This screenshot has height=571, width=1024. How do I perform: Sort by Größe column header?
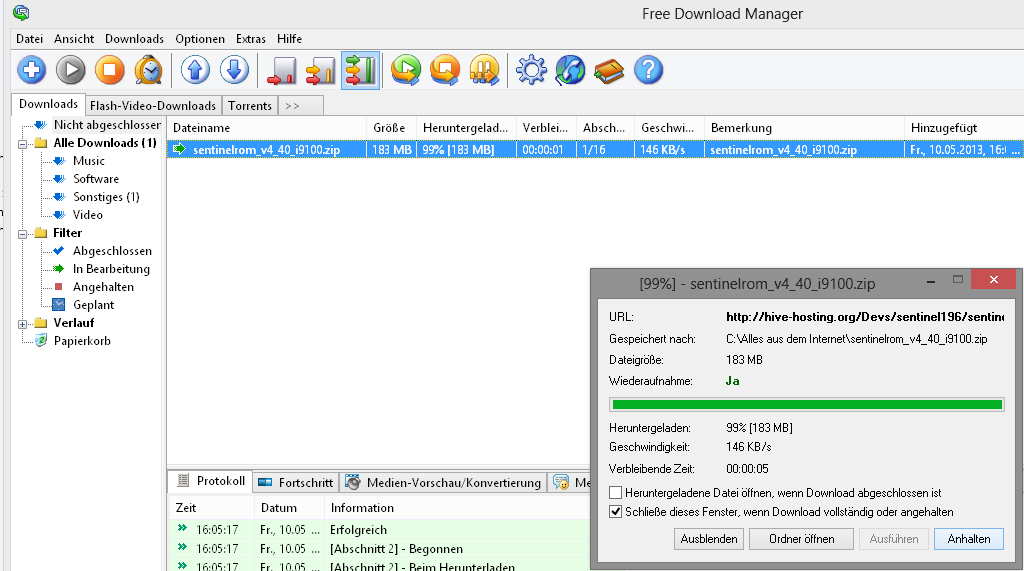(391, 128)
